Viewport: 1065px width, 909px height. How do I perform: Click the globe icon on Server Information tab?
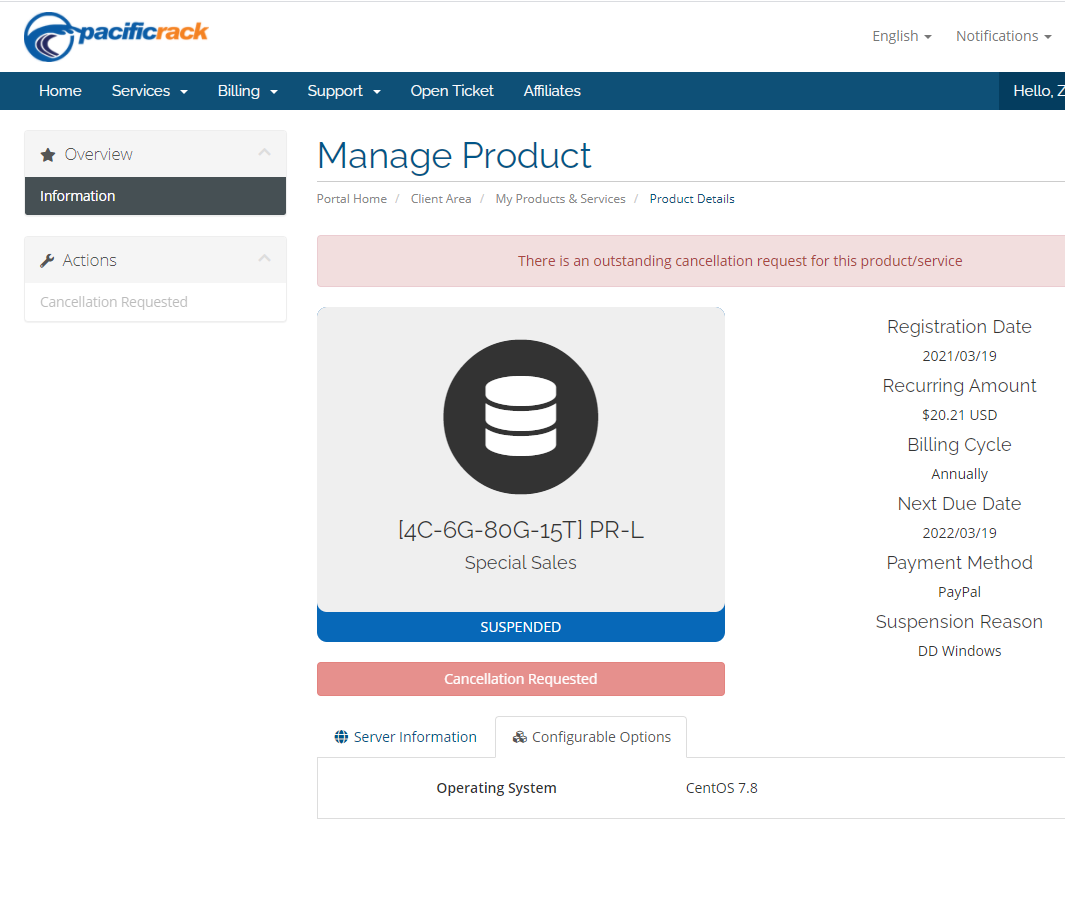click(x=341, y=737)
